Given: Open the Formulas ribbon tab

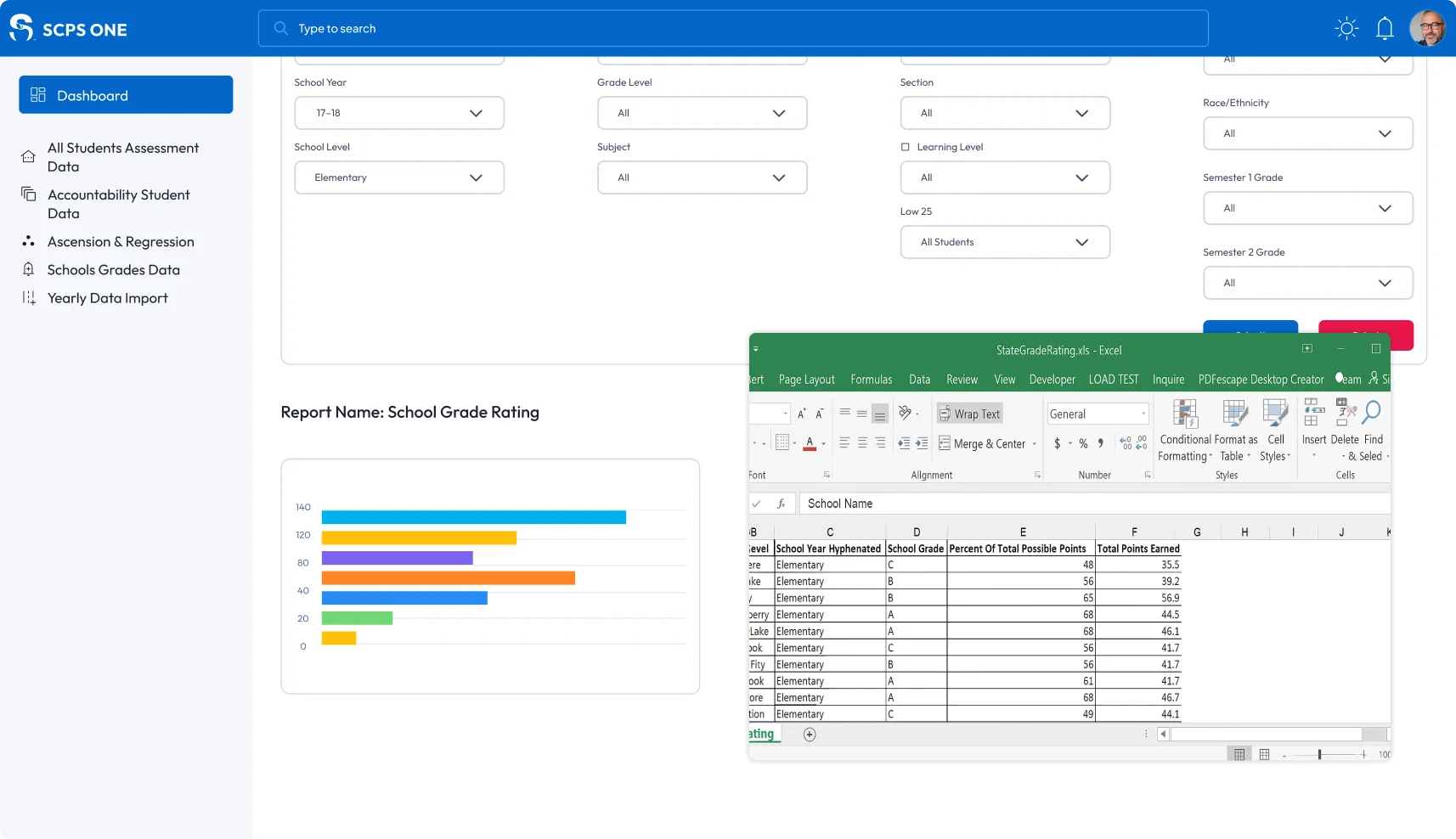Looking at the screenshot, I should [871, 380].
